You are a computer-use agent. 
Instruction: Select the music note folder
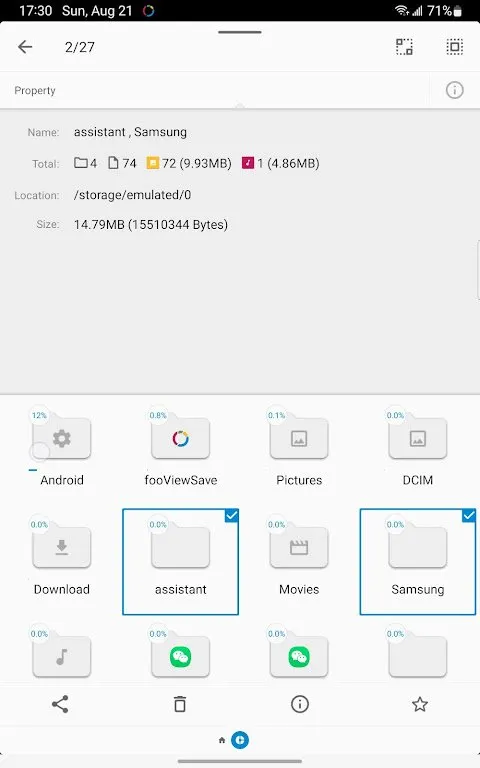coord(62,656)
